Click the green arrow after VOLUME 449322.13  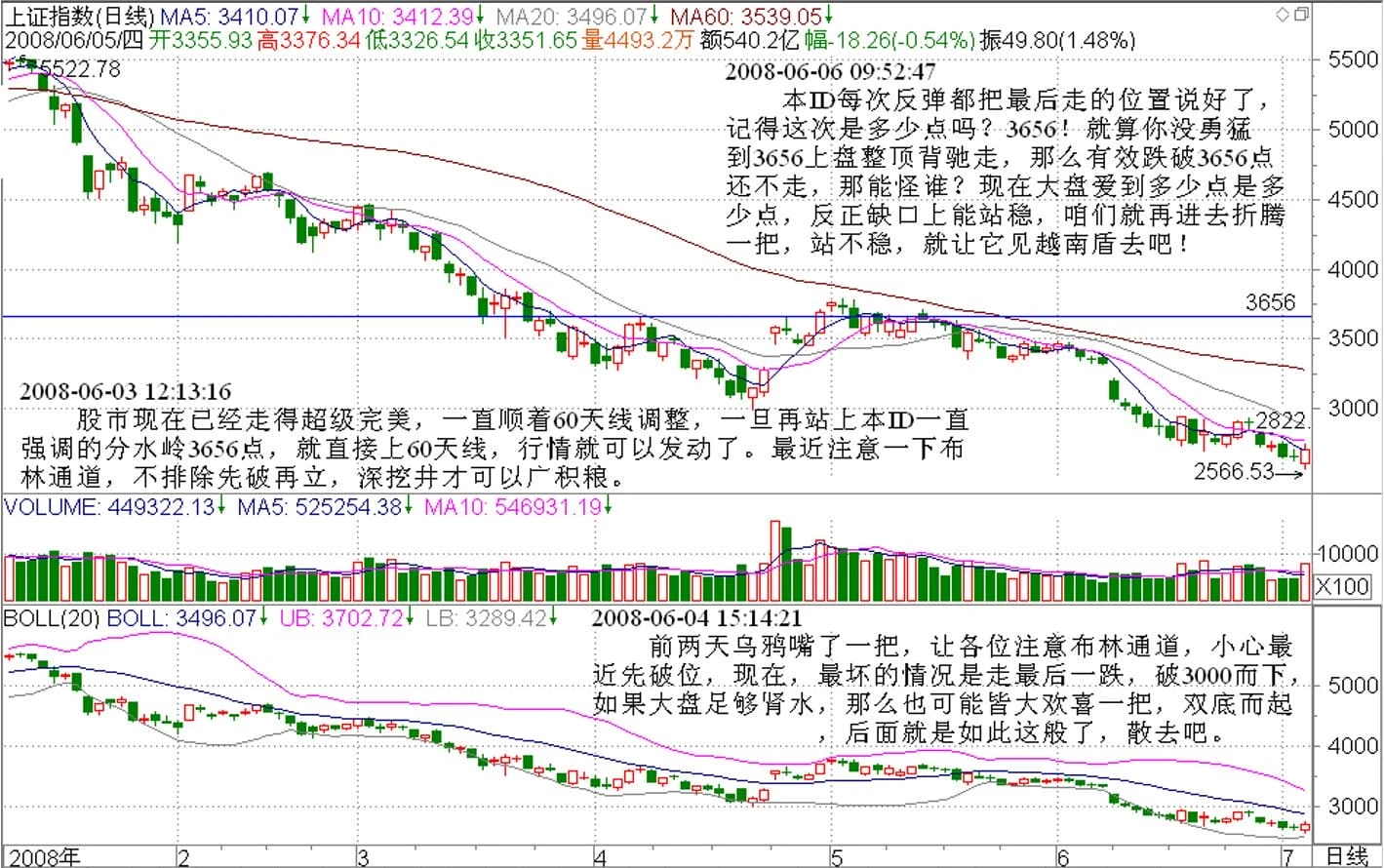221,506
